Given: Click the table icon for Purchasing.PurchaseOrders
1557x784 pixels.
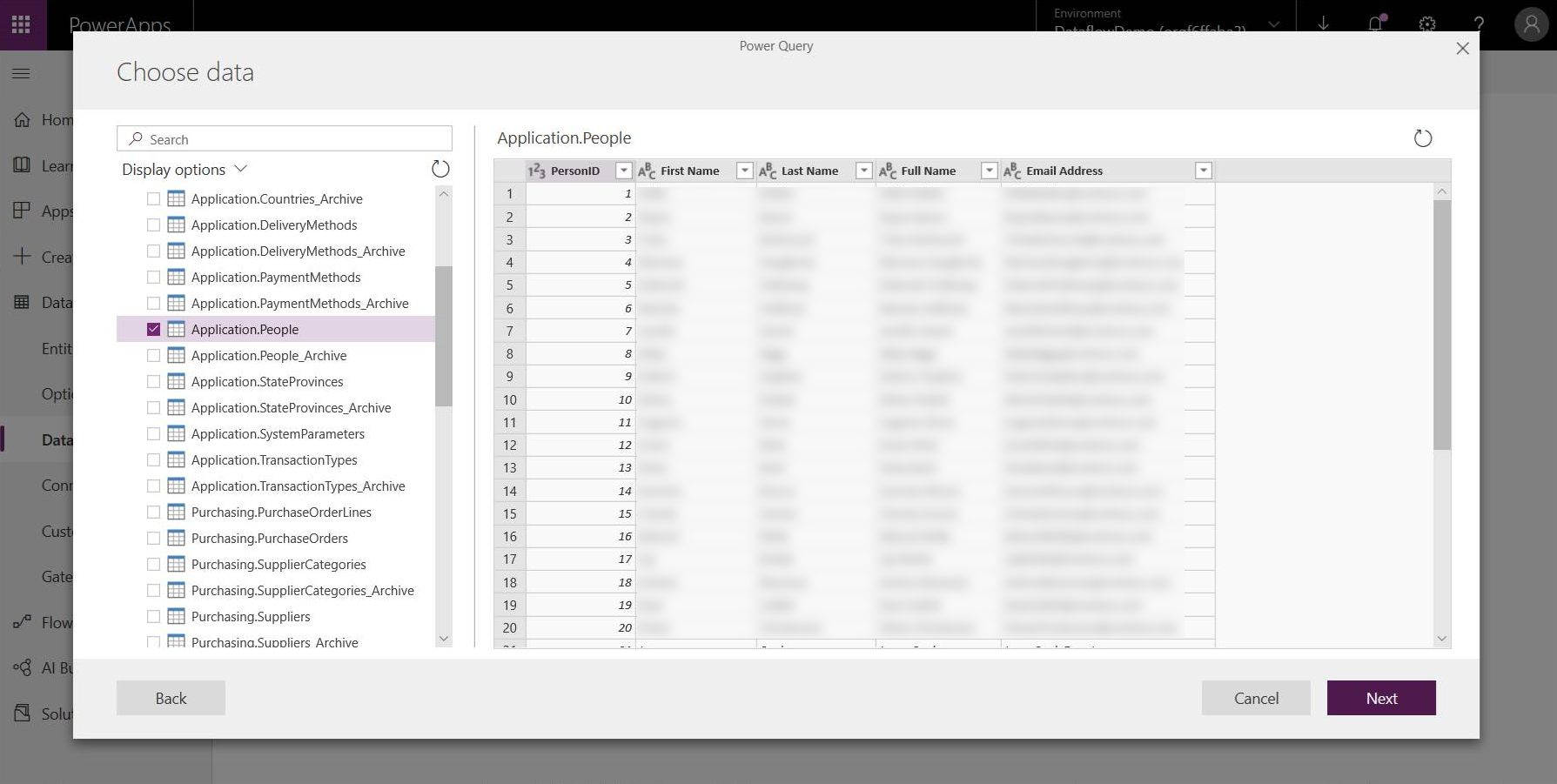Looking at the screenshot, I should (x=176, y=538).
